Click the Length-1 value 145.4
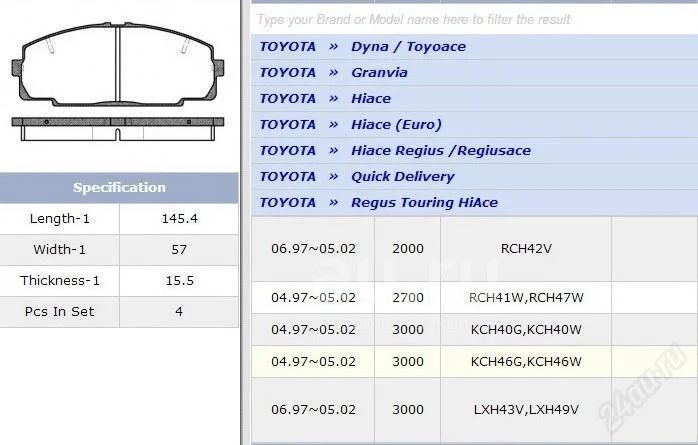Image resolution: width=698 pixels, height=445 pixels. 179,219
